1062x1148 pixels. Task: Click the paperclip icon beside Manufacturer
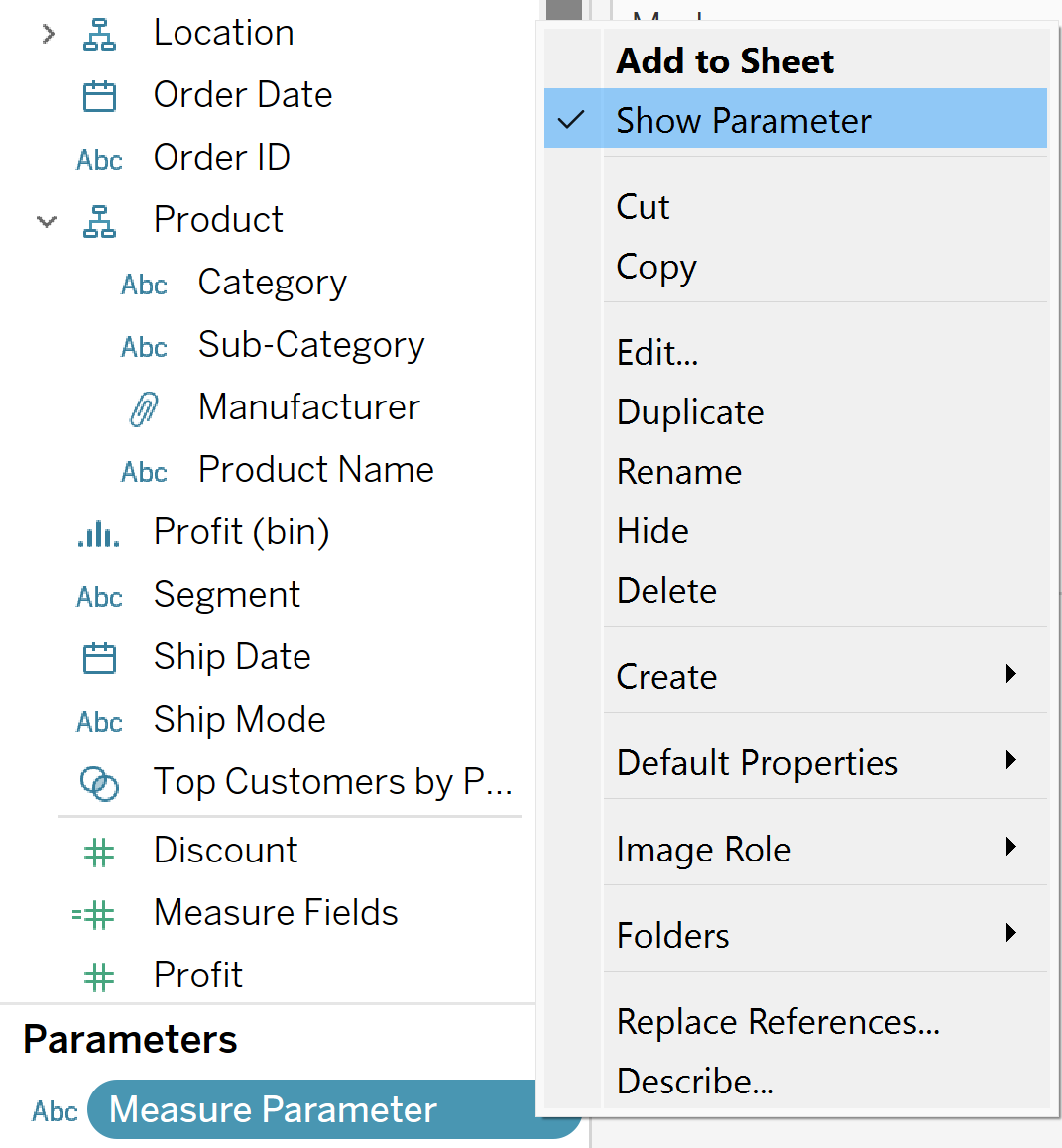click(x=144, y=408)
